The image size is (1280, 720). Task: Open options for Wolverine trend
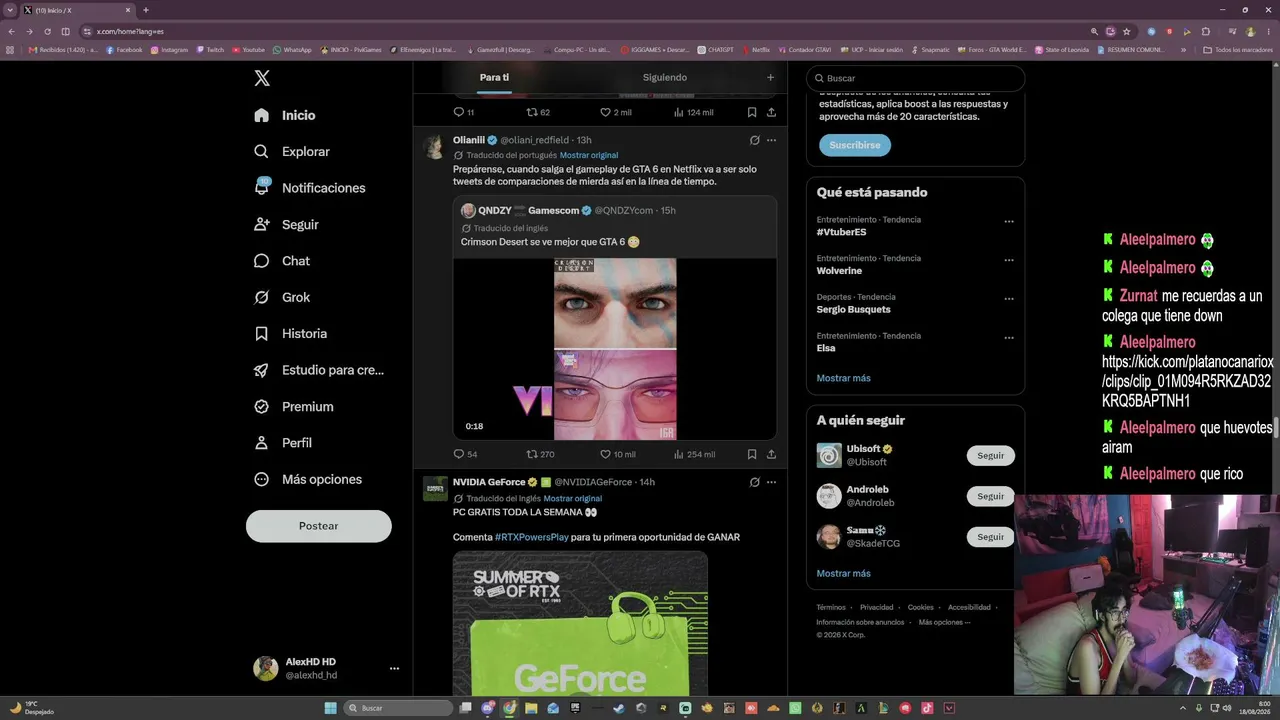pyautogui.click(x=1009, y=260)
